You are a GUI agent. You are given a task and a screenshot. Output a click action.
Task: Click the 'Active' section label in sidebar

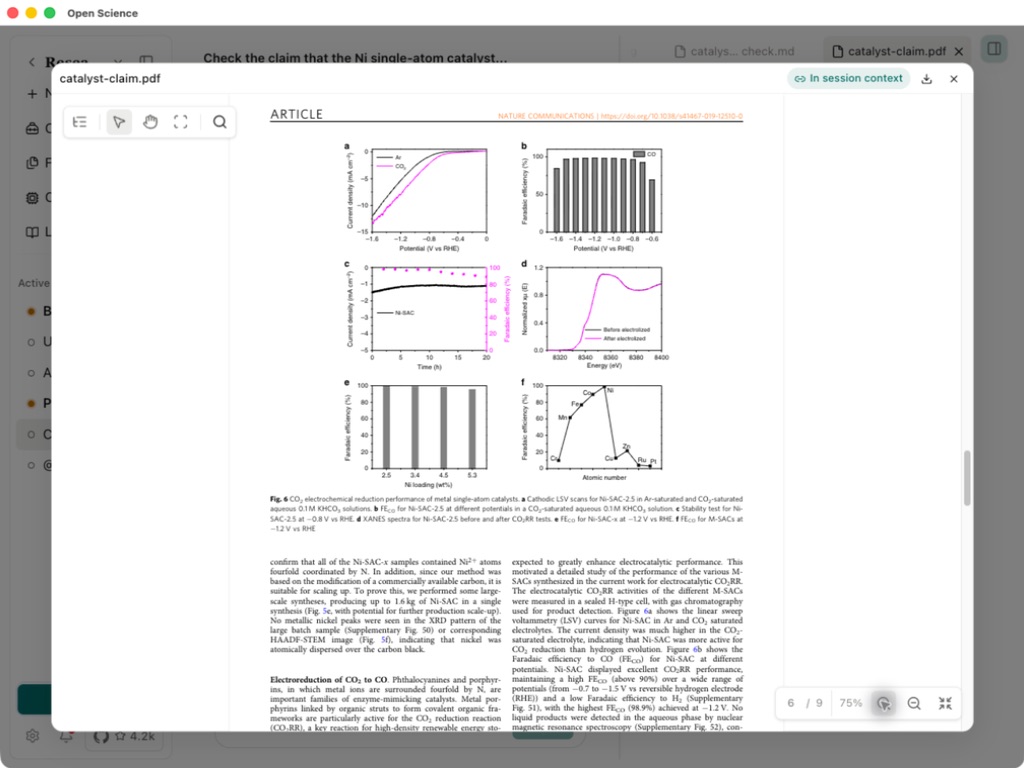[34, 283]
